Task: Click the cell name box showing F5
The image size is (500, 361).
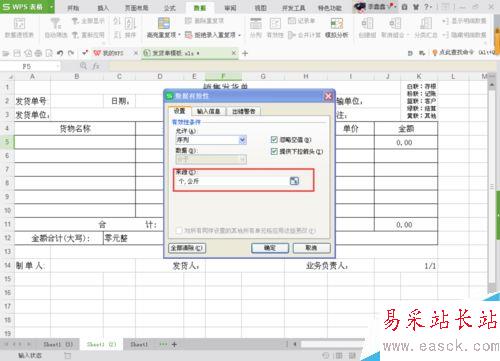Action: pos(29,66)
